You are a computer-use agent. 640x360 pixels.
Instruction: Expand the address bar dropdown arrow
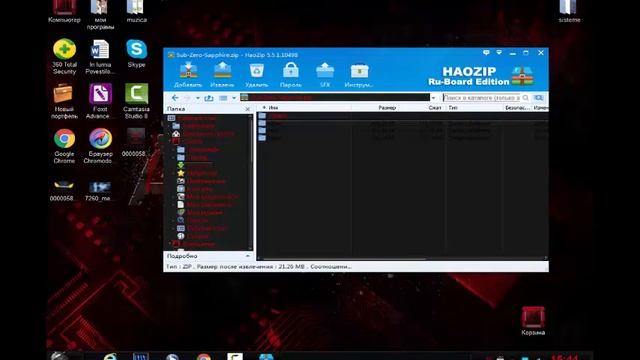(433, 98)
